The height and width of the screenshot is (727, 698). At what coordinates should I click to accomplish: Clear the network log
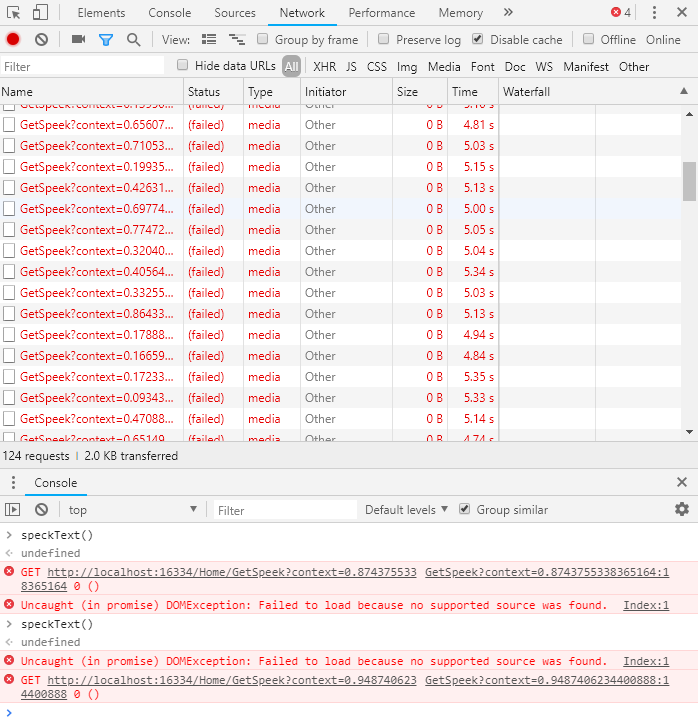pos(41,39)
